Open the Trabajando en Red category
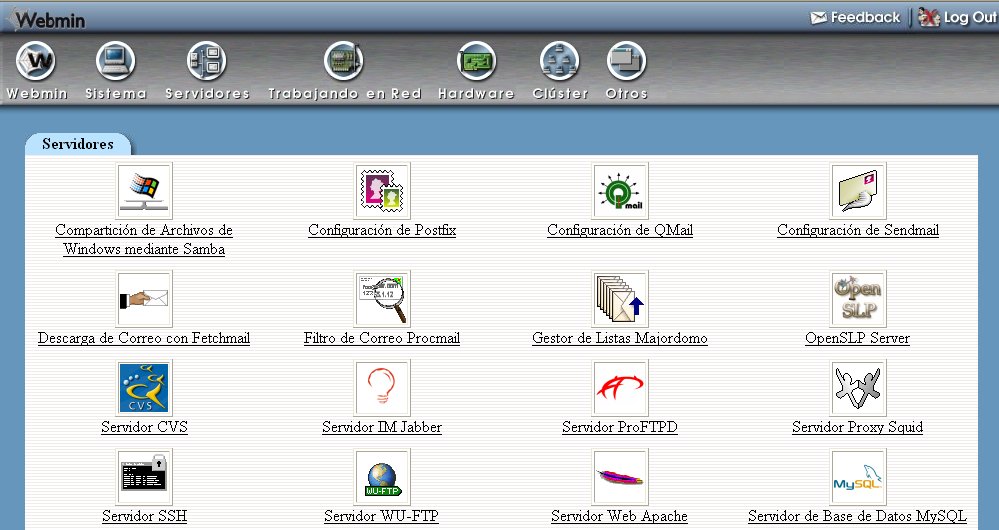Image resolution: width=999 pixels, height=530 pixels. 344,70
